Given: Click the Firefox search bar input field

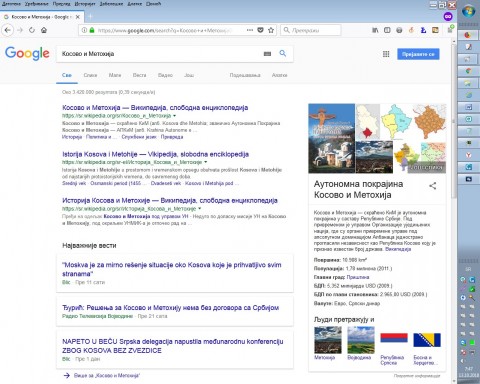Looking at the screenshot, I should click(x=311, y=30).
